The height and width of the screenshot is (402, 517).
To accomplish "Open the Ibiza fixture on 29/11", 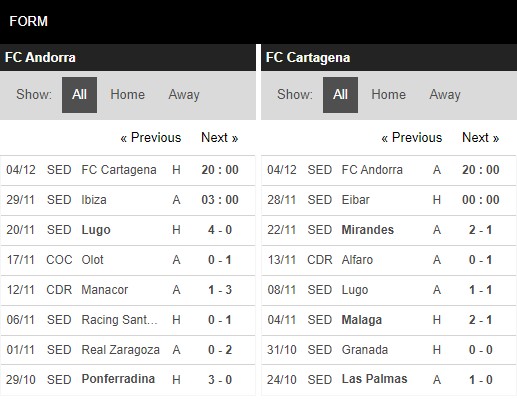I will pos(128,200).
